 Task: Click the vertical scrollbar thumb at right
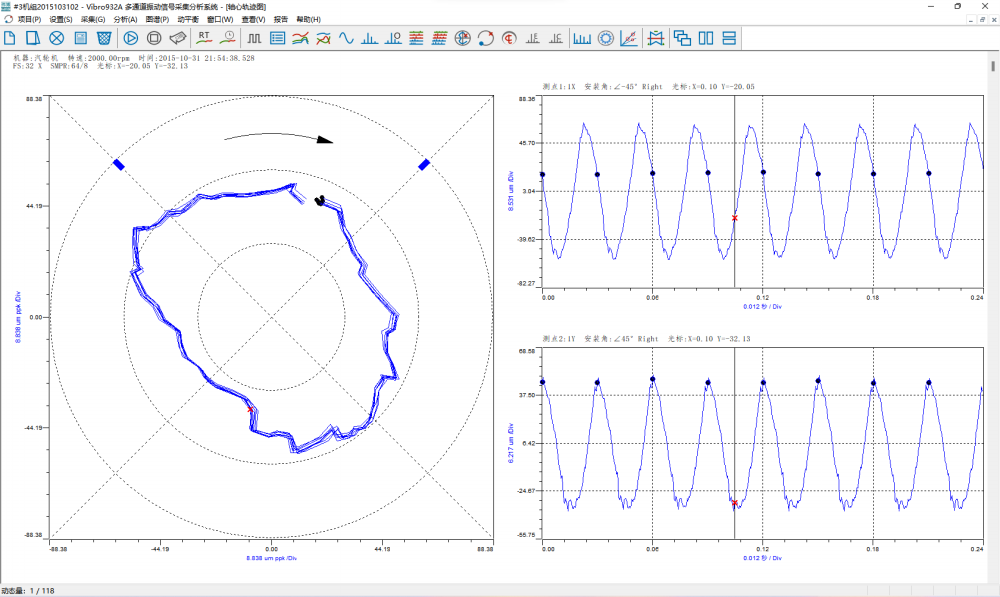point(993,66)
